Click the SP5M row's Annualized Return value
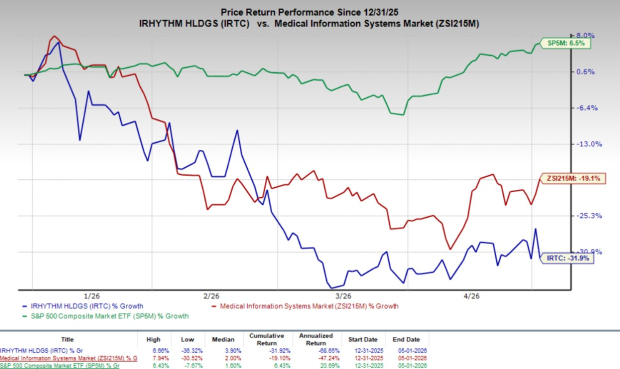Viewport: 620px width, 369px height. pyautogui.click(x=330, y=366)
